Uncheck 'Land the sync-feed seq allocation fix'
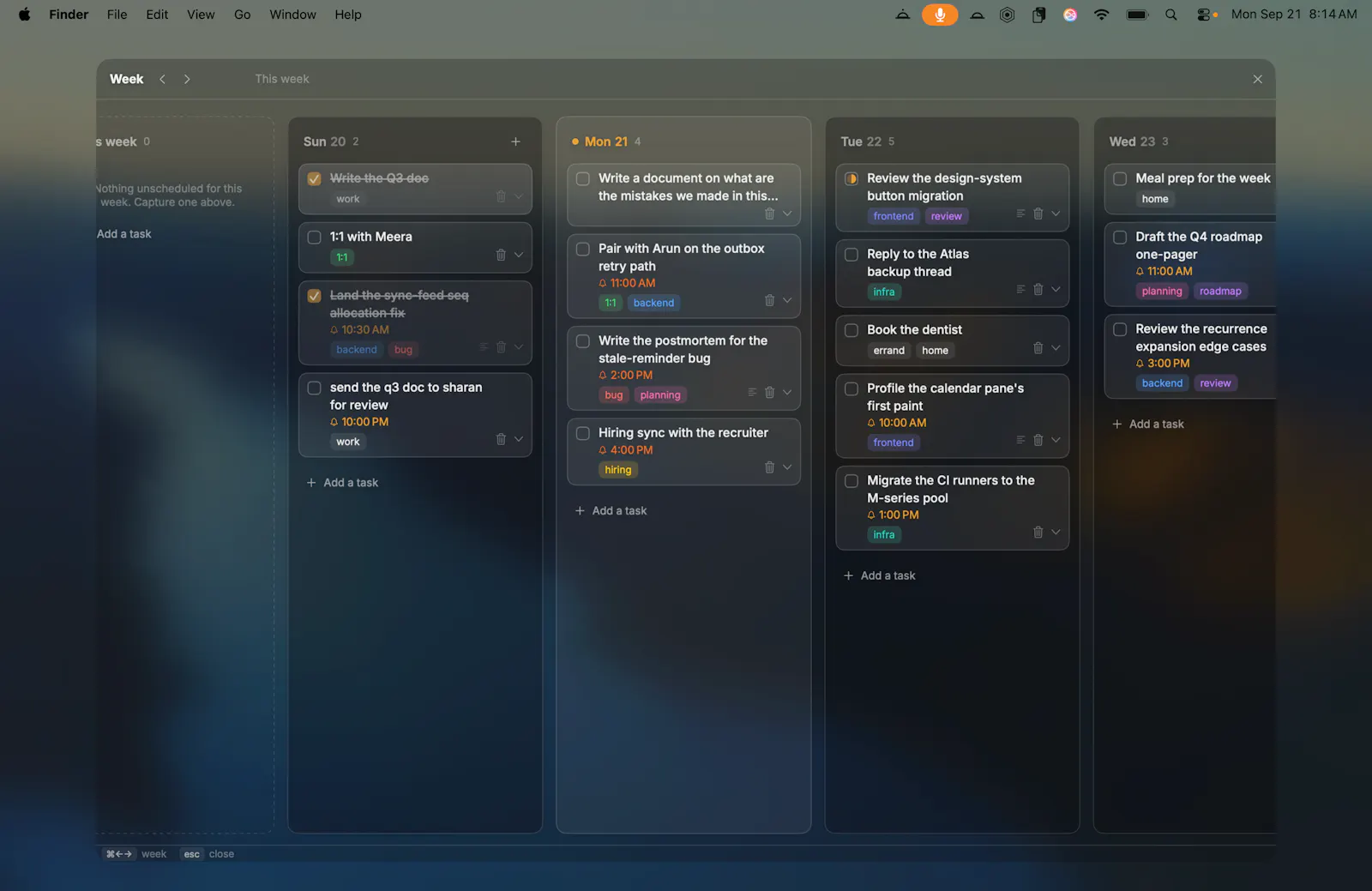Image resolution: width=1372 pixels, height=891 pixels. (314, 296)
